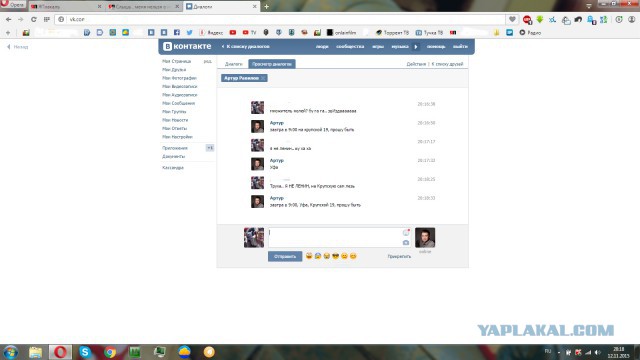The image size is (640, 360).
Task: Send the message with the Отправить button
Action: click(x=285, y=256)
